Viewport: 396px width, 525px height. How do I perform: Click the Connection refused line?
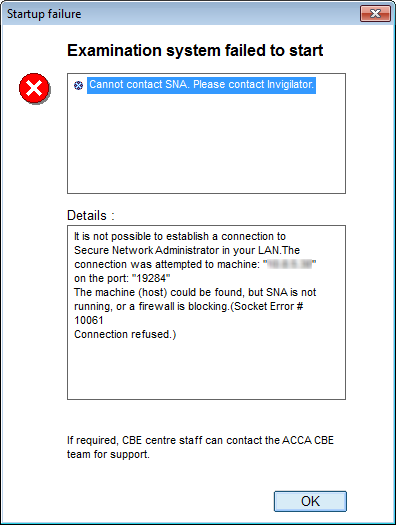coord(125,334)
